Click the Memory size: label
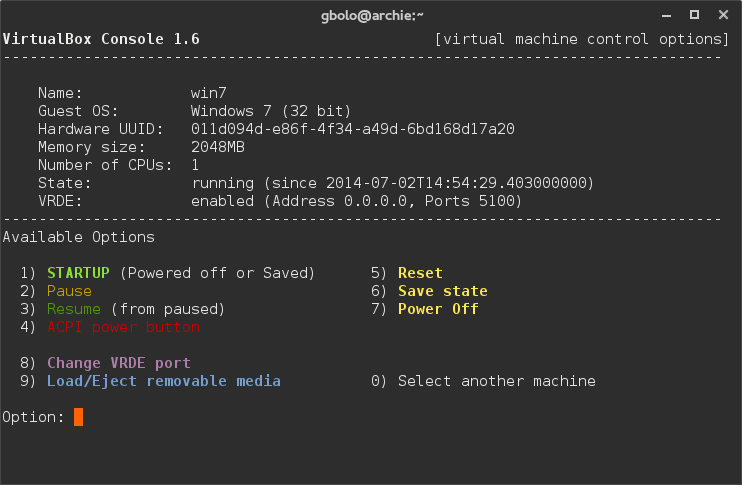This screenshot has width=742, height=485. point(92,147)
